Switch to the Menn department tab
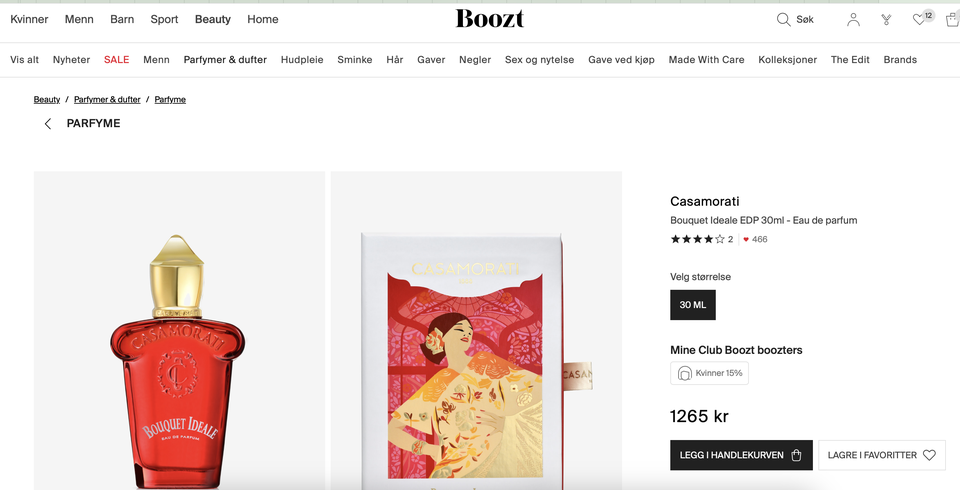The image size is (960, 490). (79, 19)
